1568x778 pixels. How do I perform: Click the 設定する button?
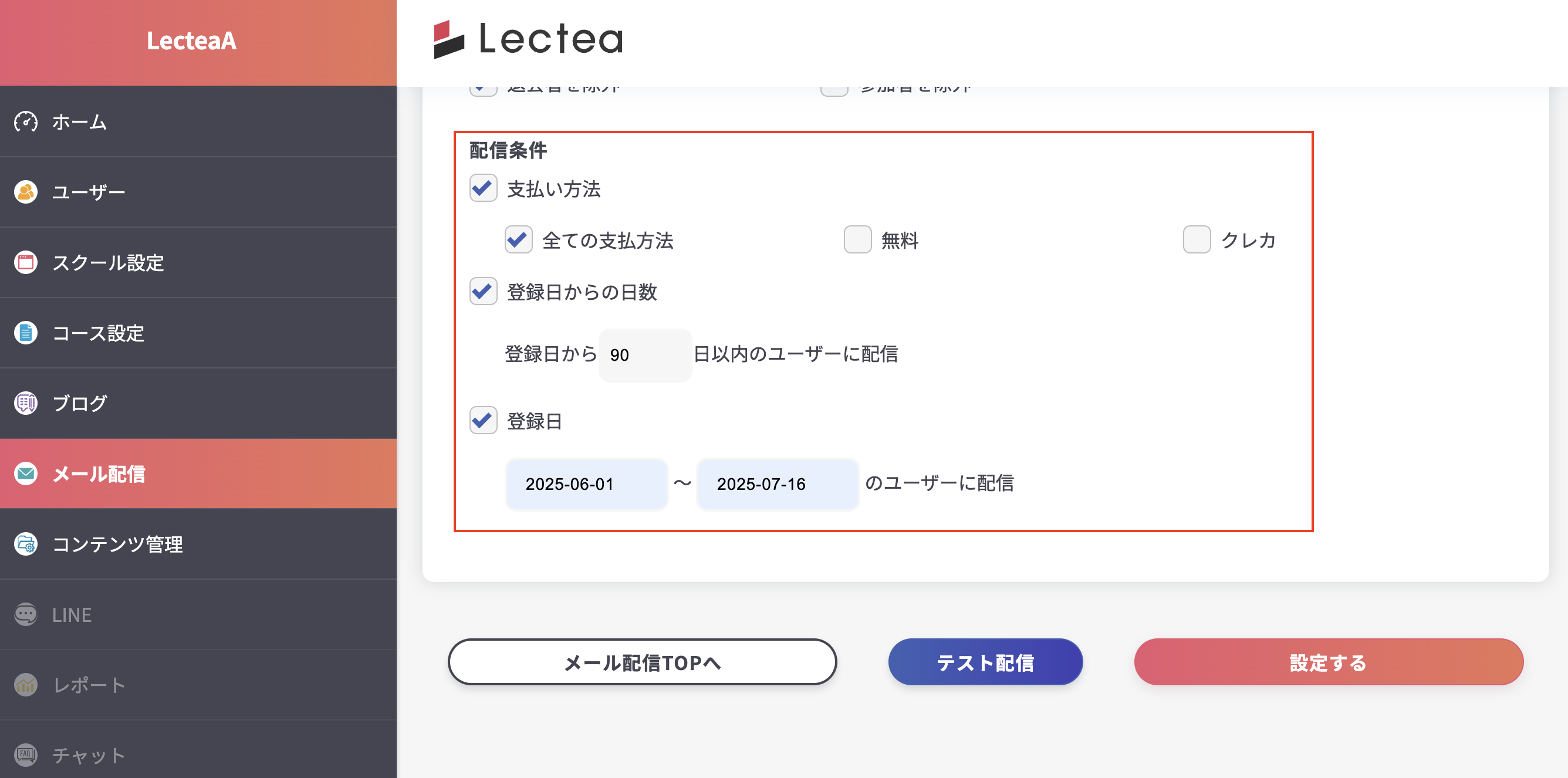1328,662
